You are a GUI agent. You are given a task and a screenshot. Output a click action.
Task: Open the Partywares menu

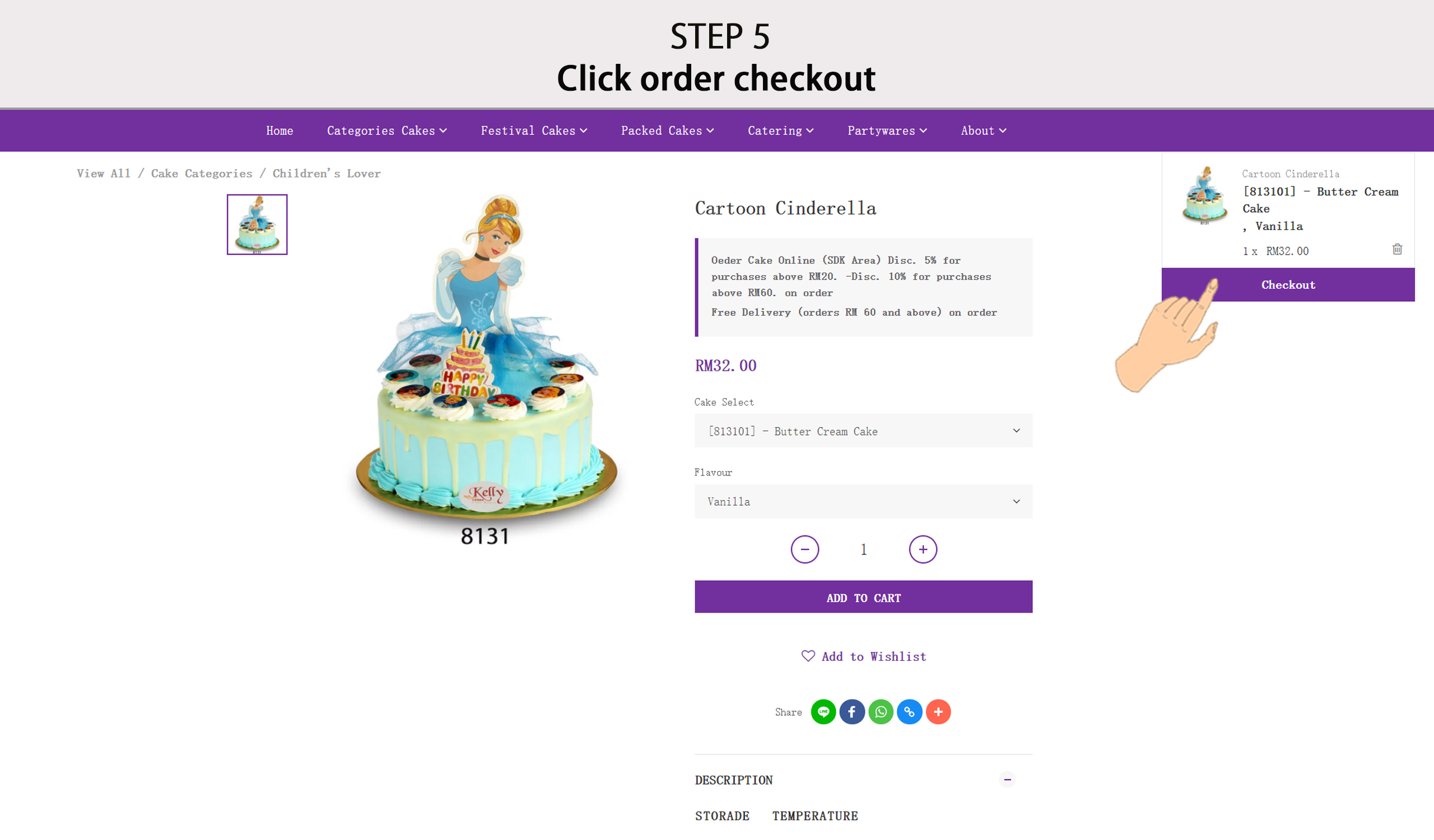tap(887, 131)
